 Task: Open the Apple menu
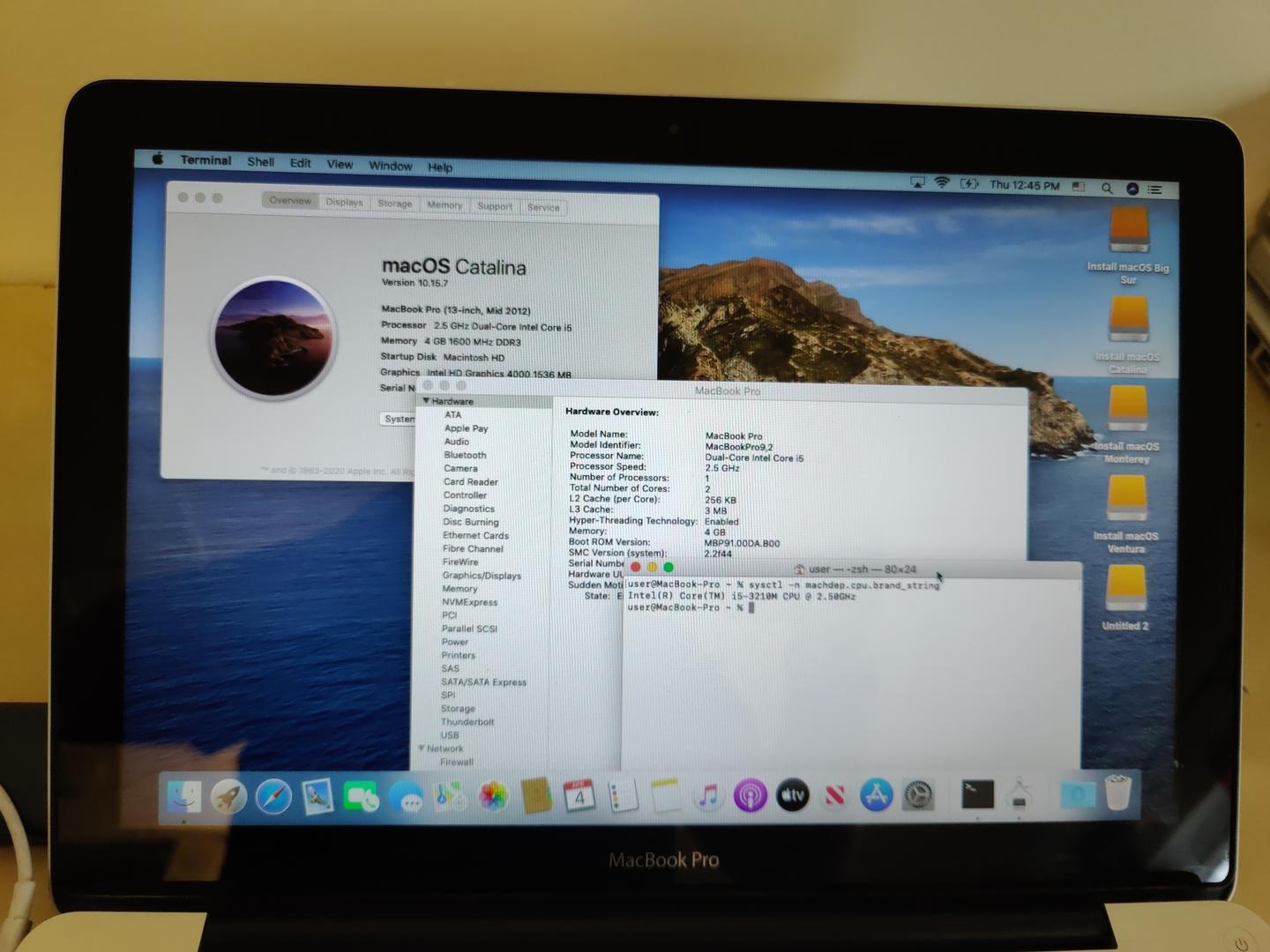(157, 159)
